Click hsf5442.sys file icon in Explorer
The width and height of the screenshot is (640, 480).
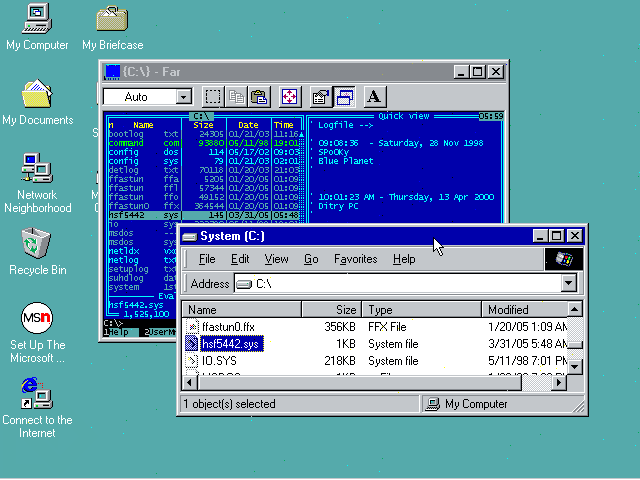pyautogui.click(x=191, y=344)
